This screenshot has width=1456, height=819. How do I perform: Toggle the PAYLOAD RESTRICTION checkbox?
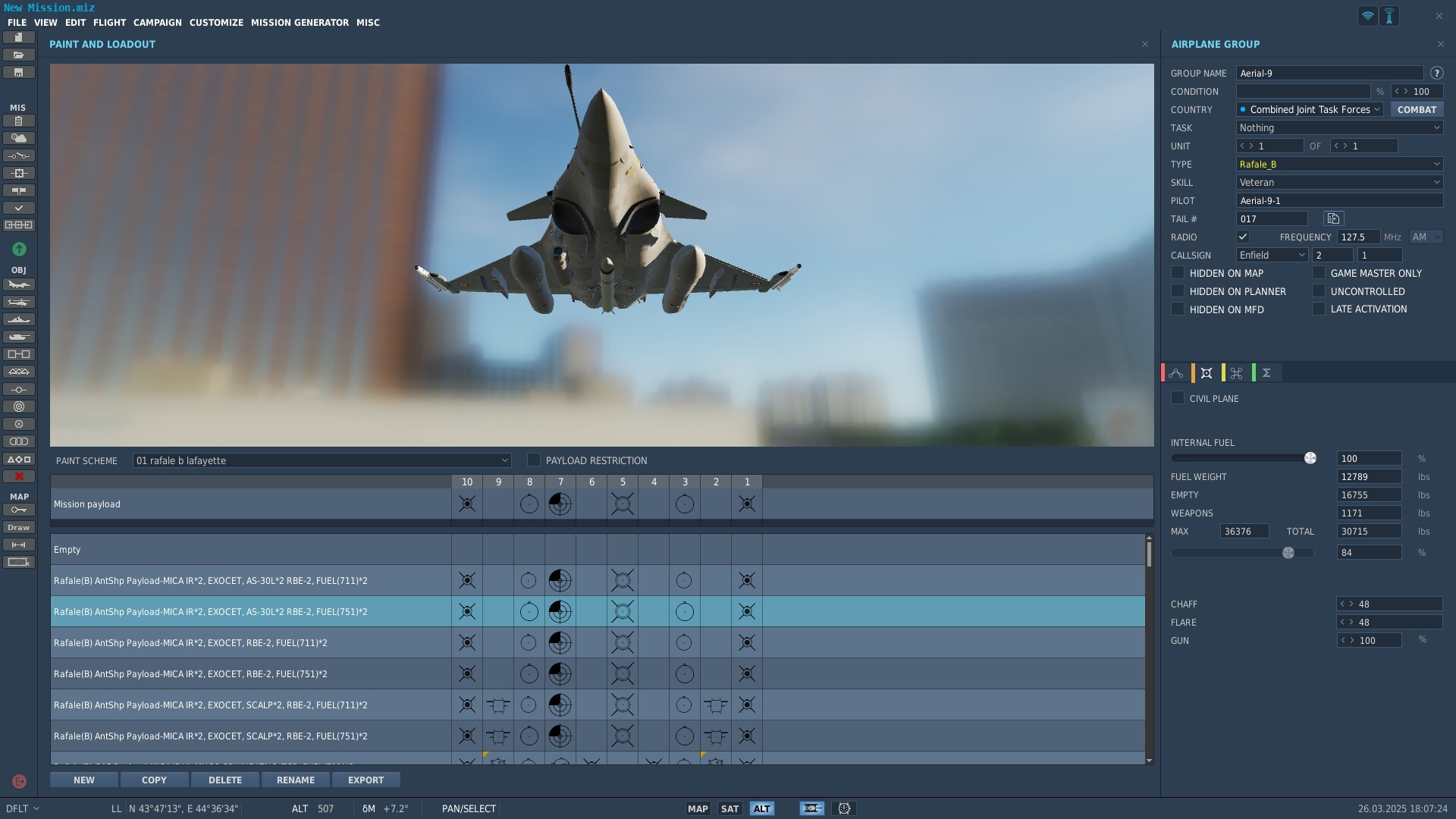tap(534, 460)
